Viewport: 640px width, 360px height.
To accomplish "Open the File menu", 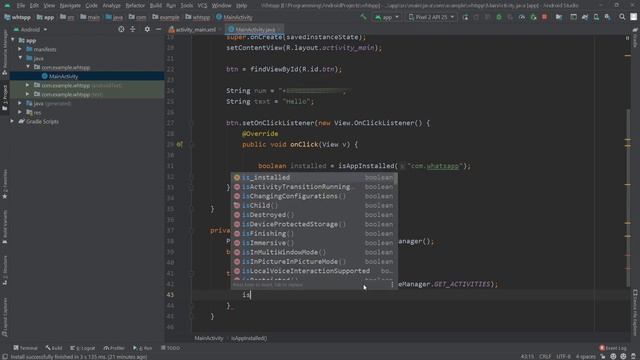I will tap(21, 6).
